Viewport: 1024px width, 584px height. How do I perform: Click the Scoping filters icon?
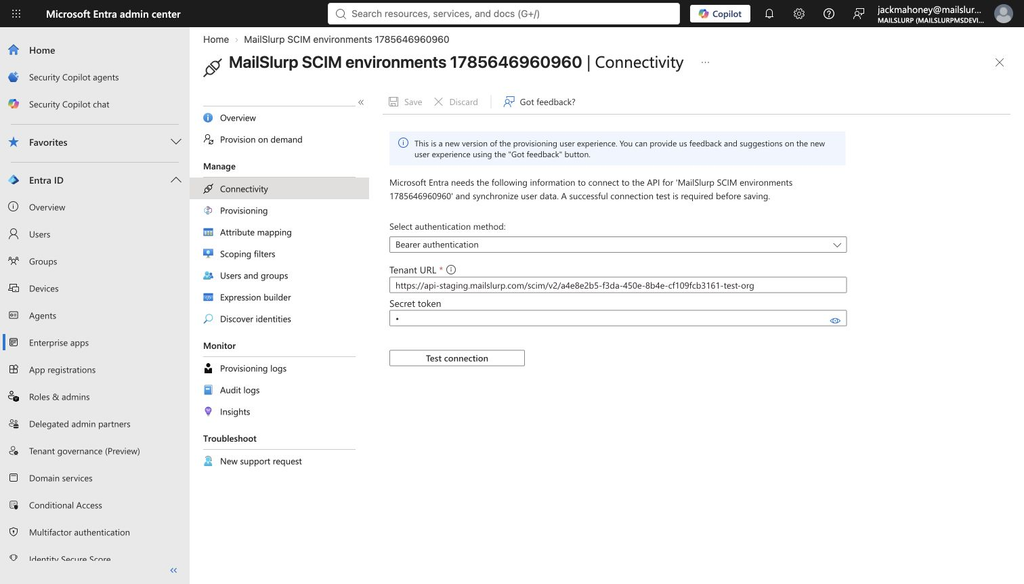(x=208, y=253)
